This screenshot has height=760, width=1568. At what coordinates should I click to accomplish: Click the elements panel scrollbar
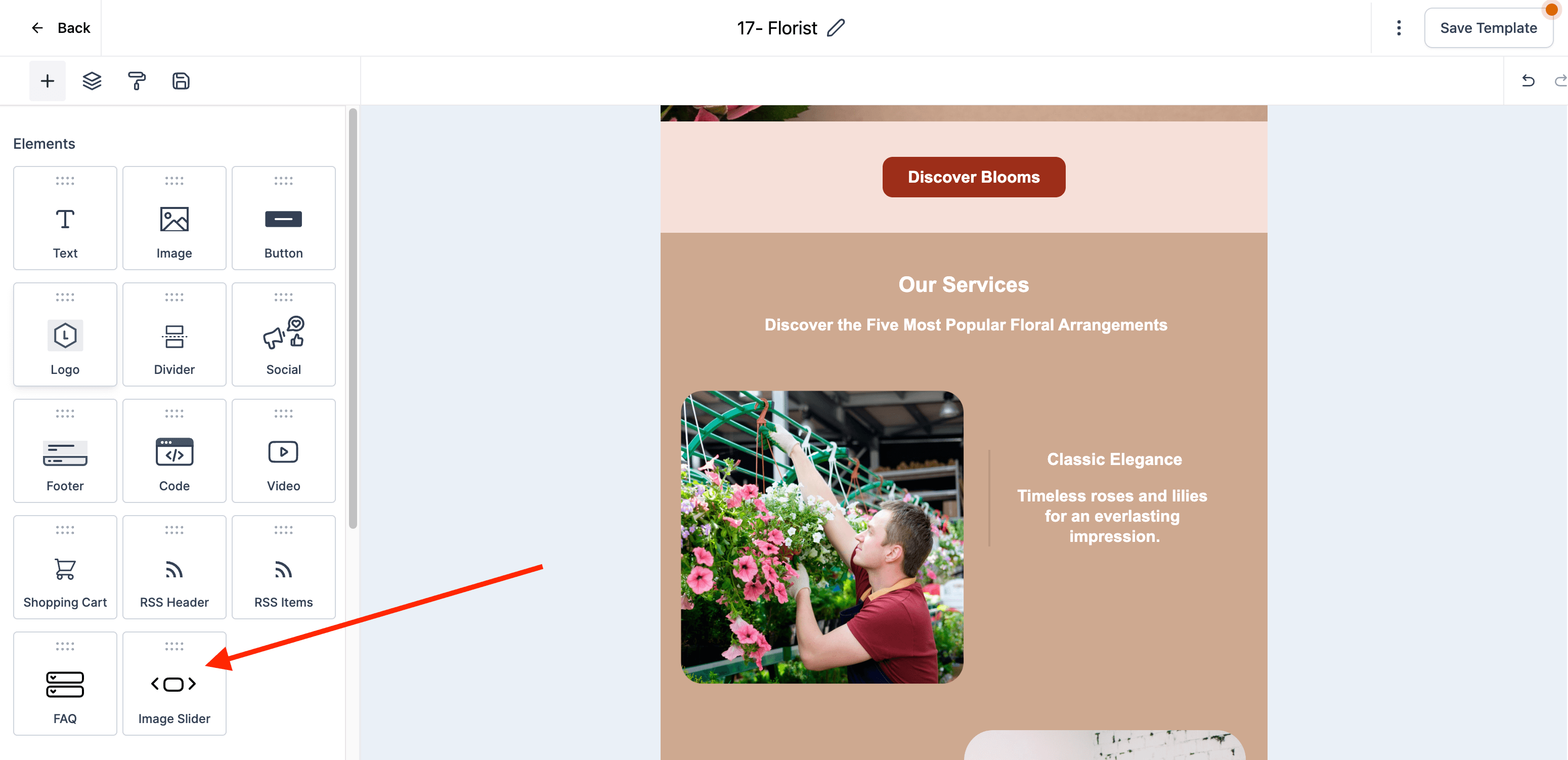353,318
